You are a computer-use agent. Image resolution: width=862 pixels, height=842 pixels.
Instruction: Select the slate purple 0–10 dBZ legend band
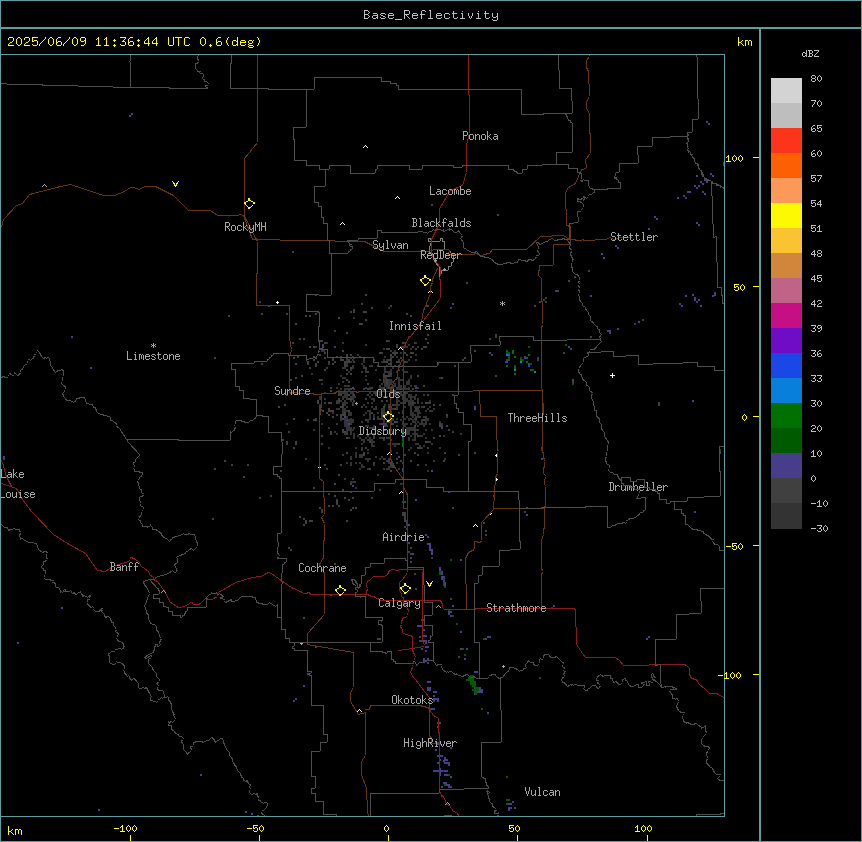(x=786, y=466)
